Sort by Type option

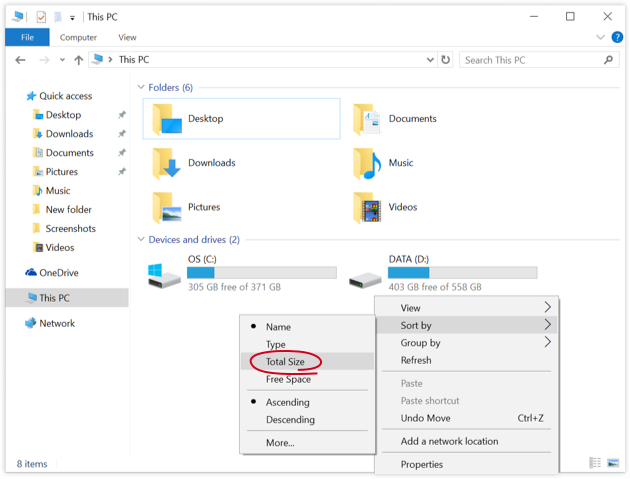(x=307, y=344)
